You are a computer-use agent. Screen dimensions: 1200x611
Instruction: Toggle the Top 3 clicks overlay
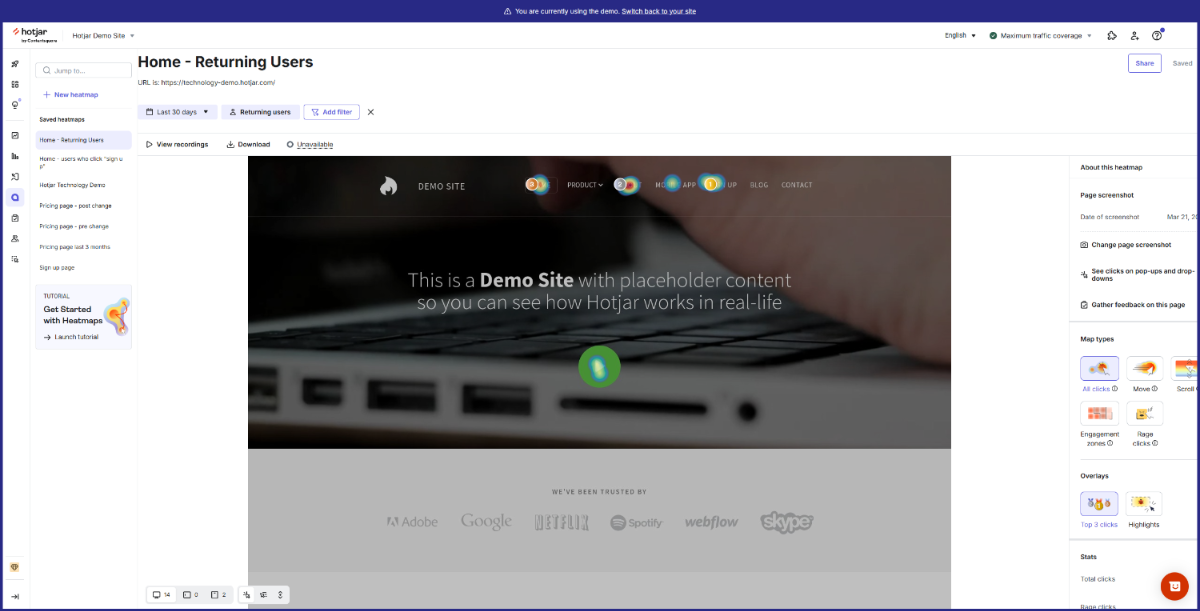tap(1099, 504)
